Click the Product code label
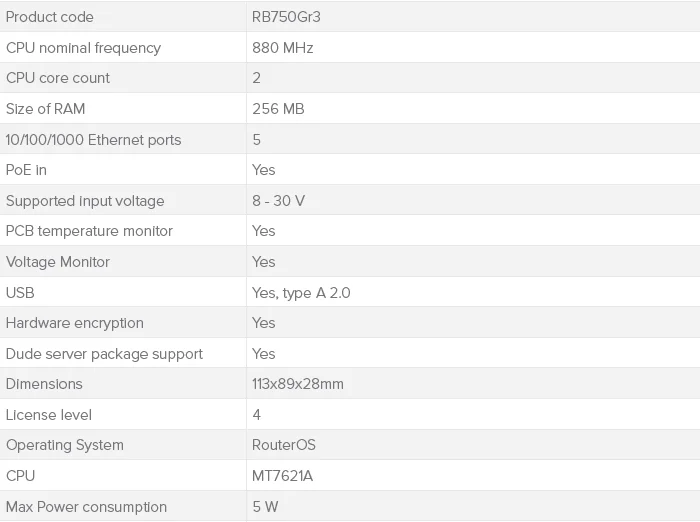 (50, 17)
